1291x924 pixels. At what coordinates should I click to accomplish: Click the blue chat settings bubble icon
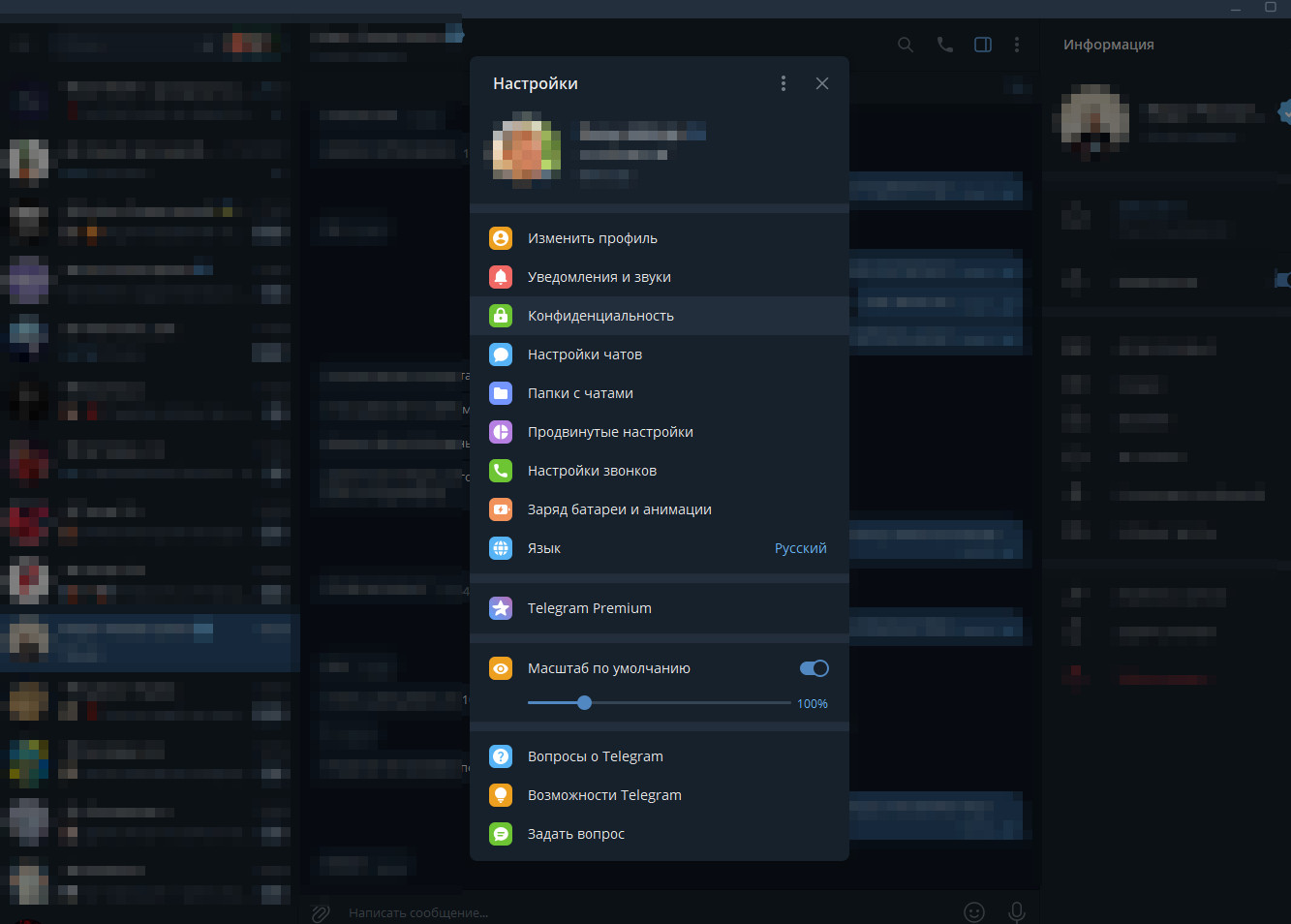pos(501,354)
